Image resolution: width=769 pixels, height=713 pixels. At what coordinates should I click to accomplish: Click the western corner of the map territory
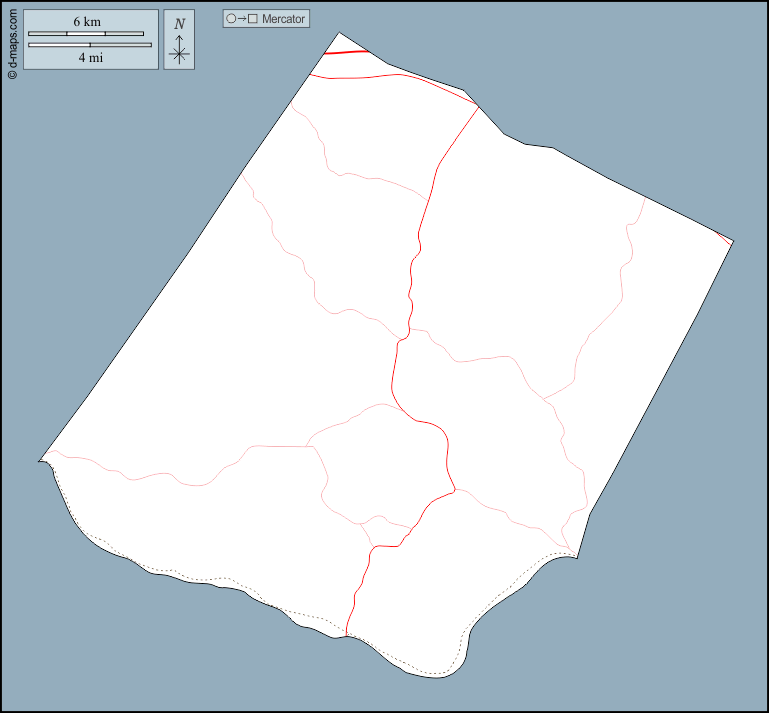point(42,459)
